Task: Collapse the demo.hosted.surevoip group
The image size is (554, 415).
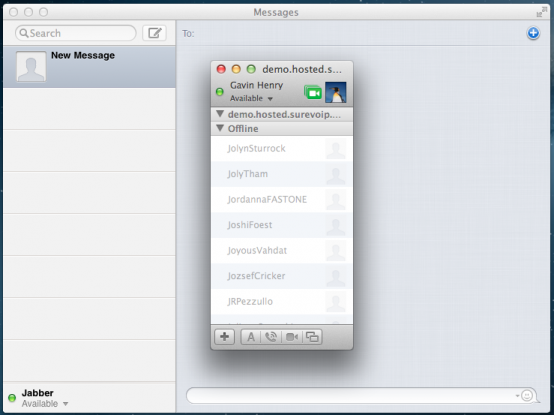Action: pyautogui.click(x=220, y=114)
